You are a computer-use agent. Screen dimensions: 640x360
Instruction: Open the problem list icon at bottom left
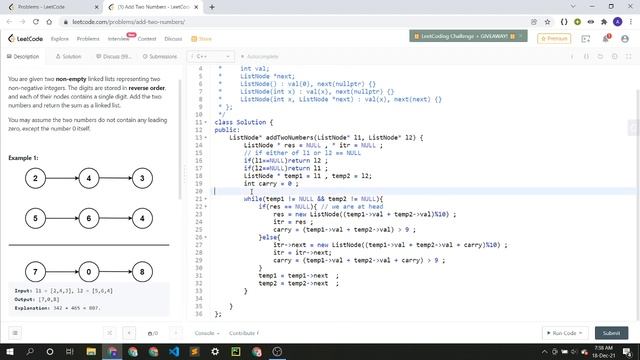click(x=15, y=333)
